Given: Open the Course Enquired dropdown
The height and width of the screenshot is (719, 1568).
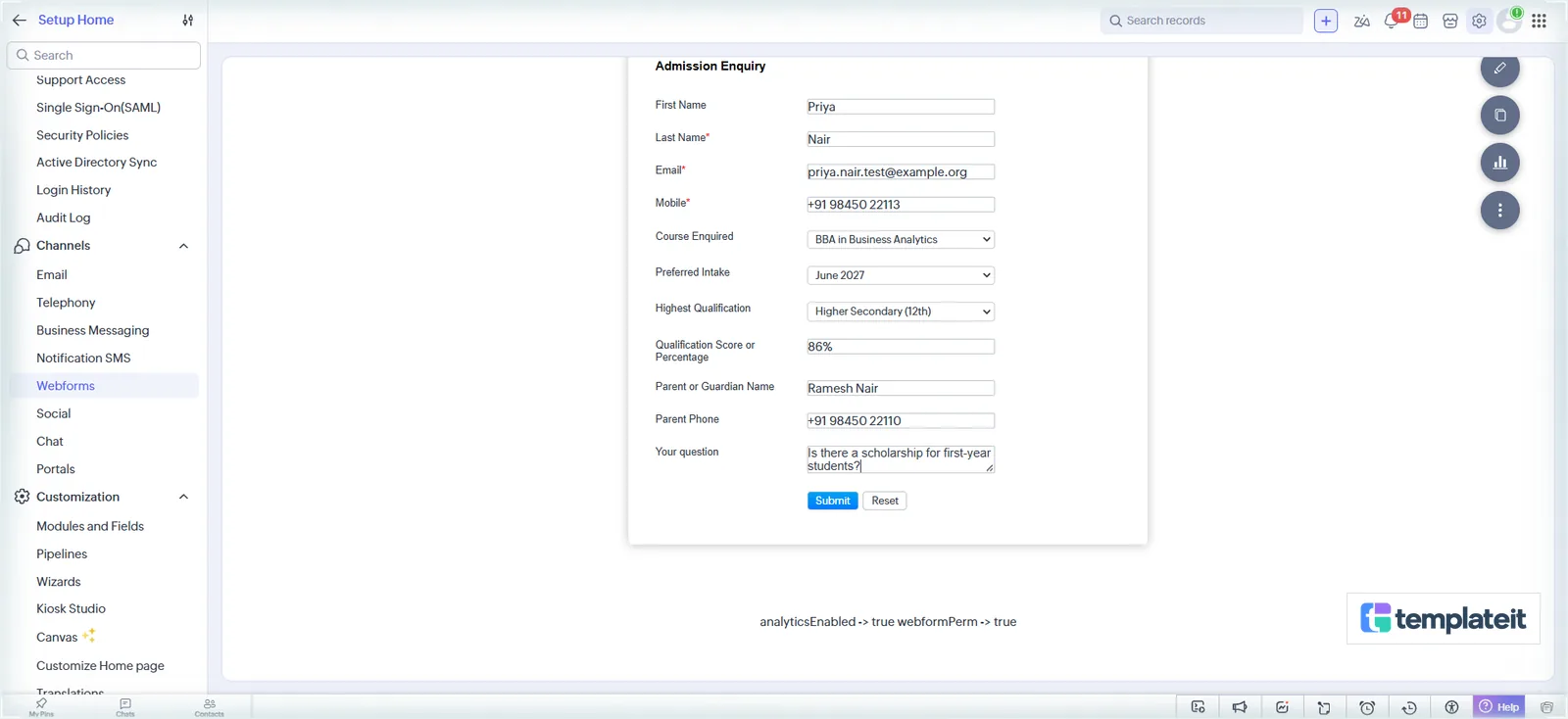Looking at the screenshot, I should pos(901,239).
